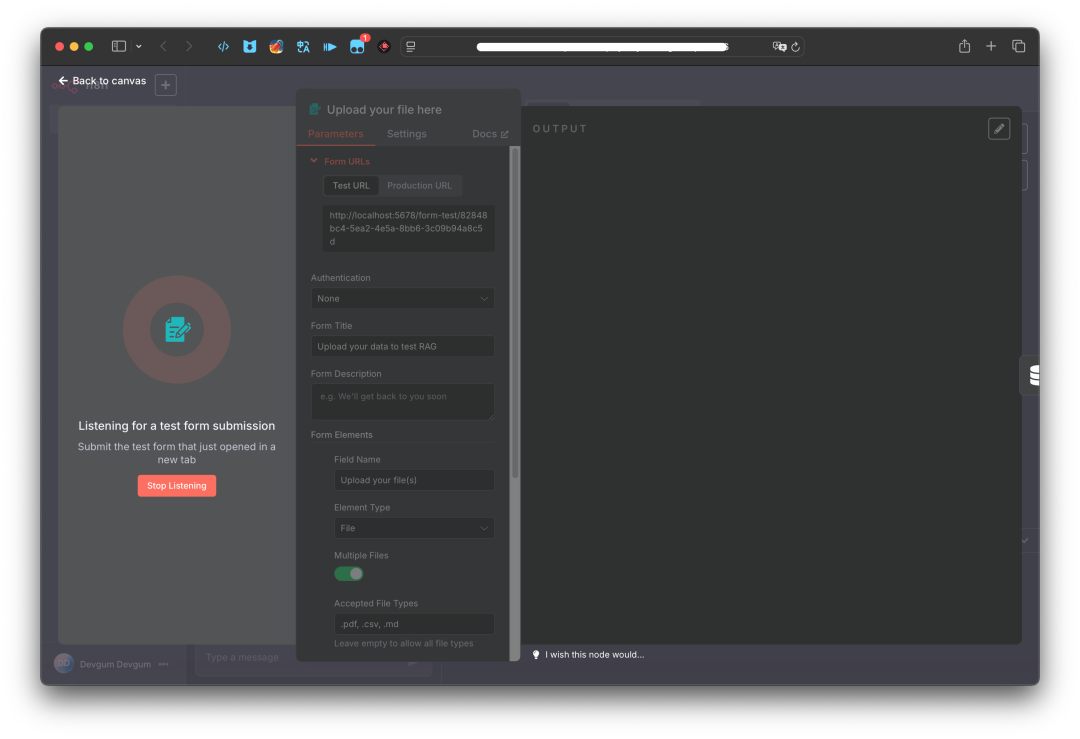Open the Docs link
This screenshot has width=1080, height=739.
point(489,134)
